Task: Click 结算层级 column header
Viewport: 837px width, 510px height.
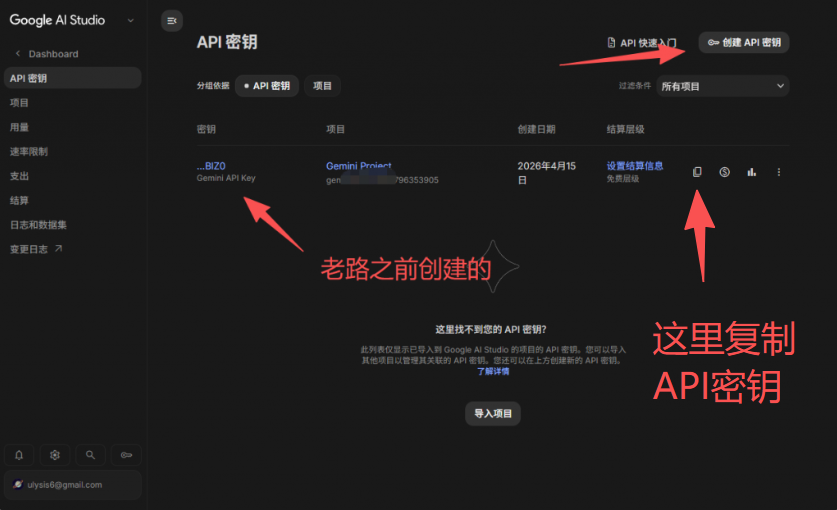Action: click(x=626, y=129)
